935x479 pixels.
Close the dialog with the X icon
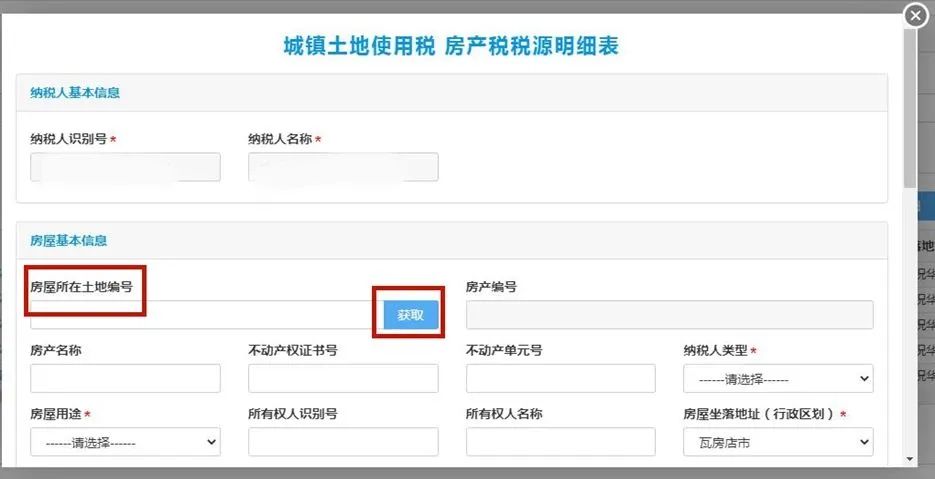coord(915,16)
